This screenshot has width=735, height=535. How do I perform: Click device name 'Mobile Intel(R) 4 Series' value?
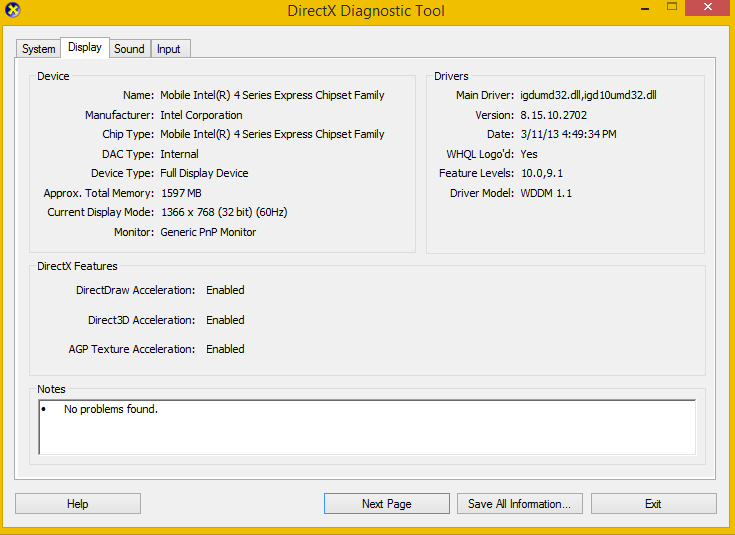click(272, 95)
